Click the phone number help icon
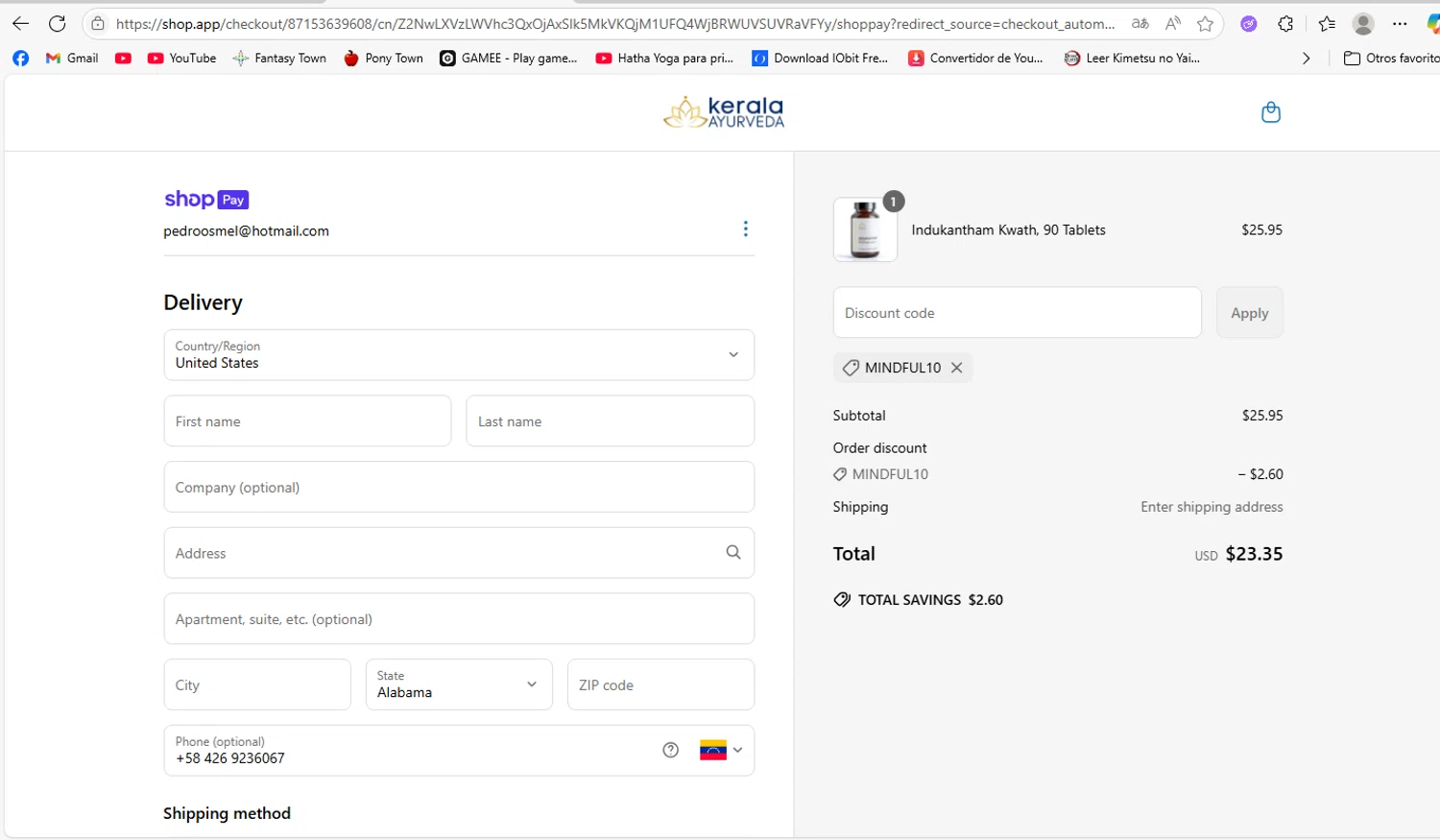The height and width of the screenshot is (840, 1440). pyautogui.click(x=670, y=750)
